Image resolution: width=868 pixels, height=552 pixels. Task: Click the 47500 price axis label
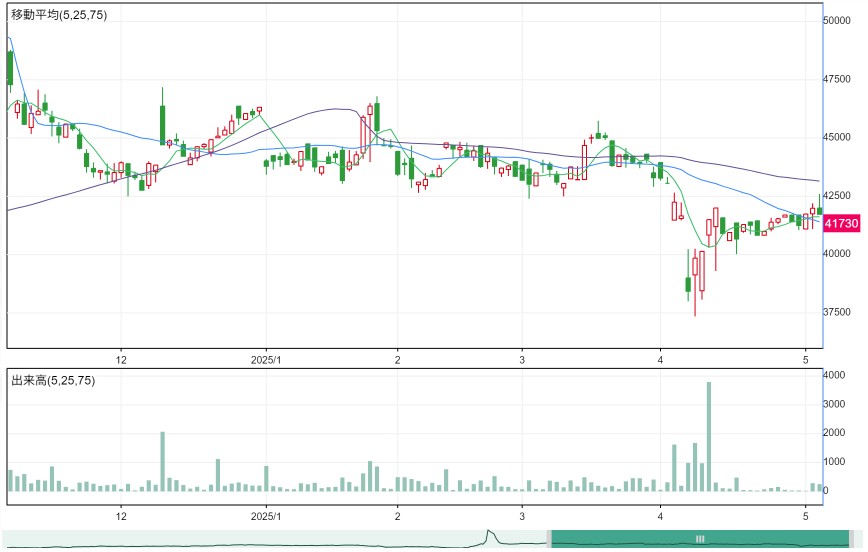[x=836, y=79]
